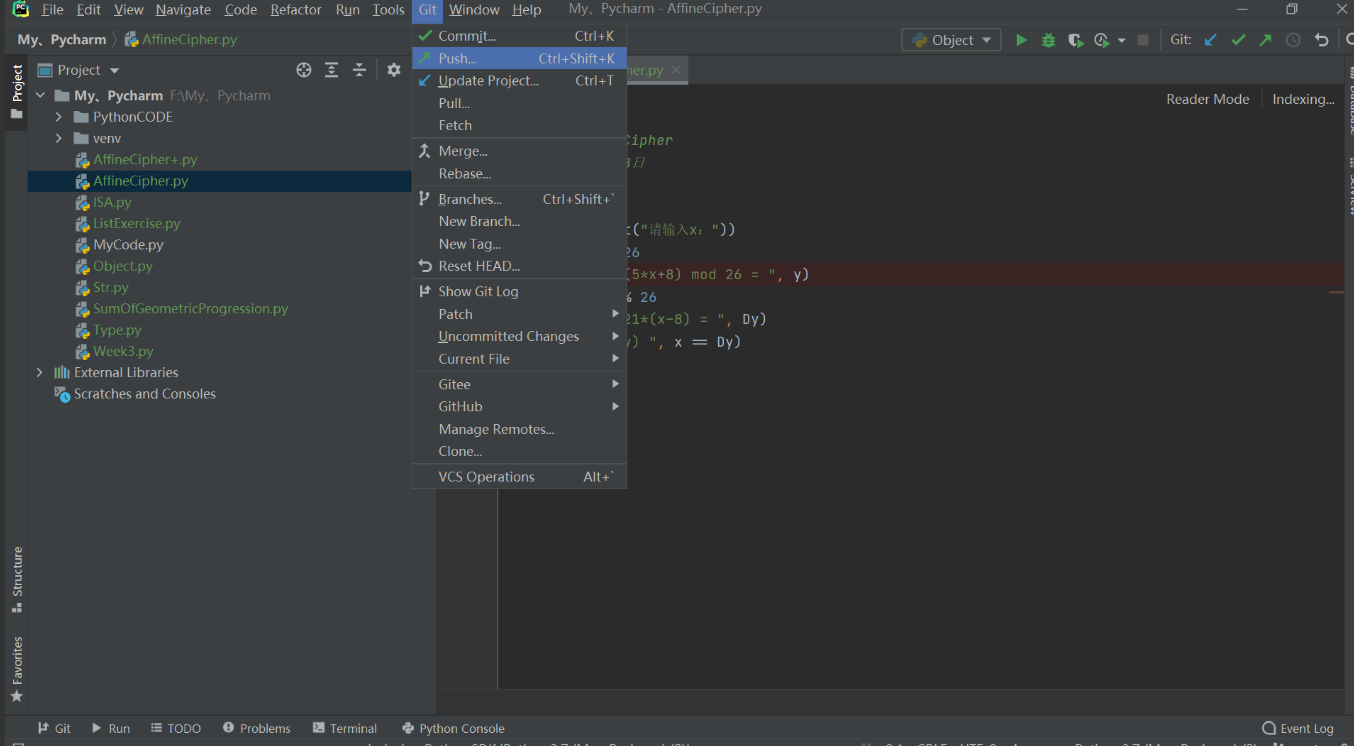Screen dimensions: 1354x746
Task: Open the Terminal tab at bottom
Action: [x=344, y=728]
